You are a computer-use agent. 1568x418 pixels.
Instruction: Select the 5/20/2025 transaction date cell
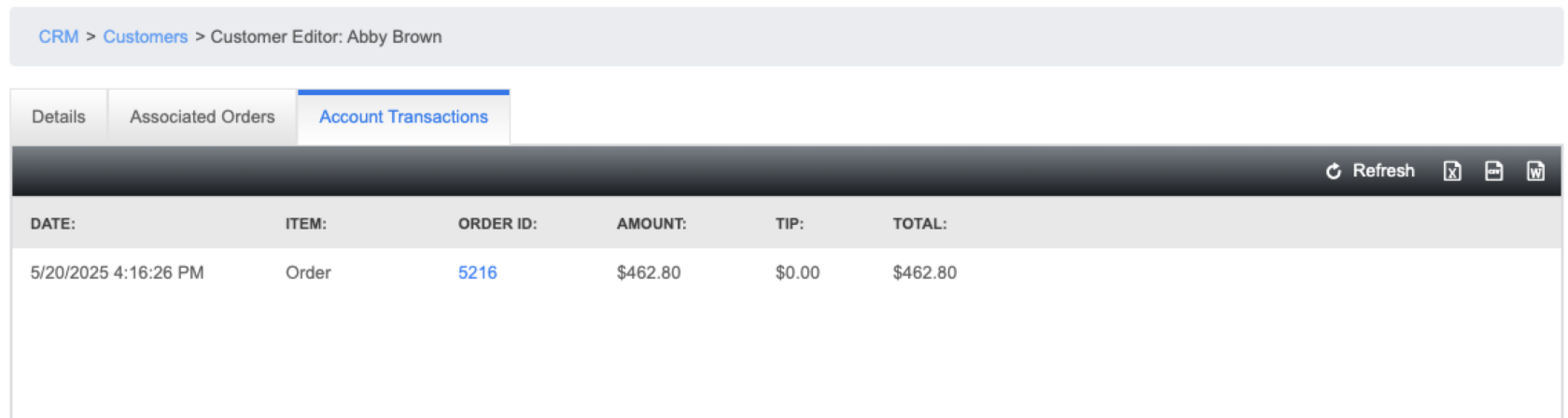point(117,272)
